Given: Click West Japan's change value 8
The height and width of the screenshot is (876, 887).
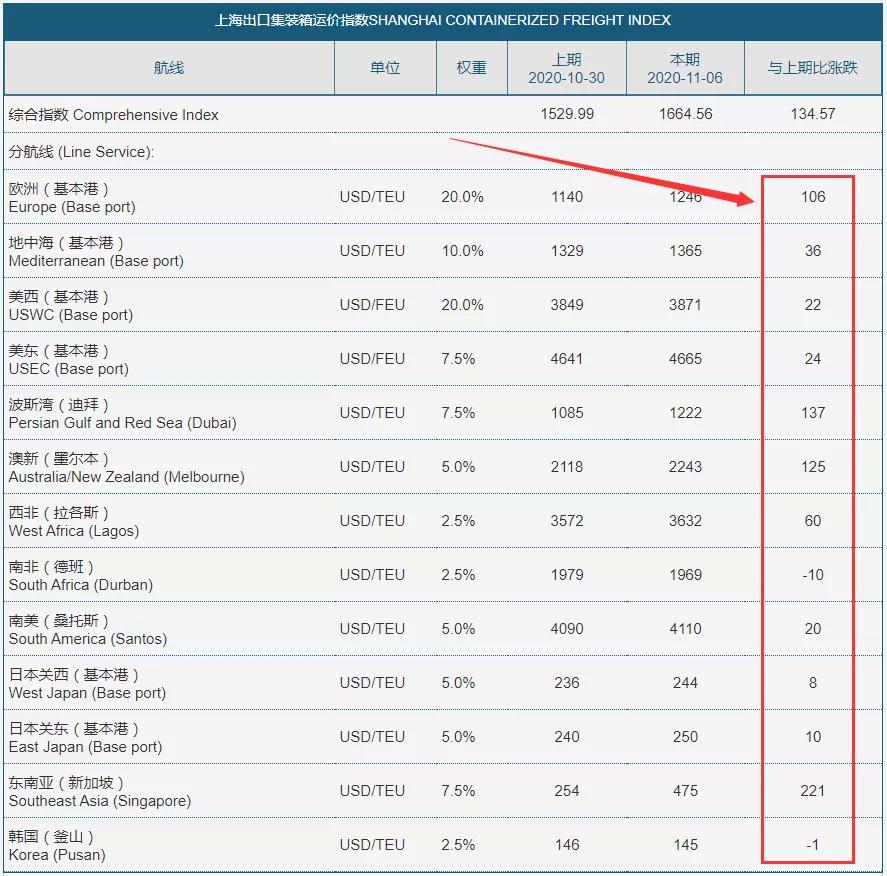Looking at the screenshot, I should click(813, 683).
